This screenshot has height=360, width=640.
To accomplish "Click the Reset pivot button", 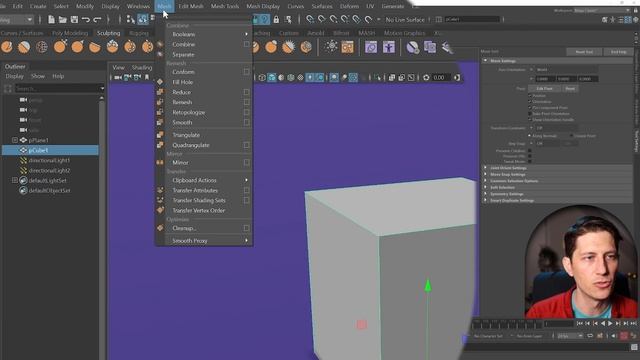I will coord(570,89).
